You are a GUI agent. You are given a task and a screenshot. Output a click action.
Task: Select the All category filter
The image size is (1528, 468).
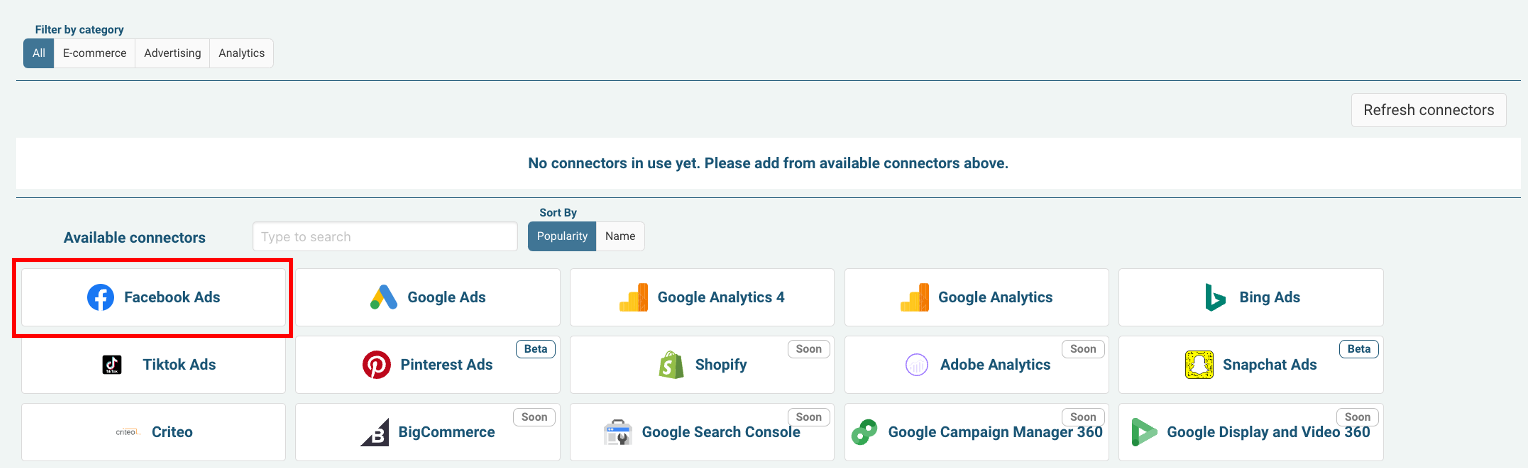[x=38, y=53]
